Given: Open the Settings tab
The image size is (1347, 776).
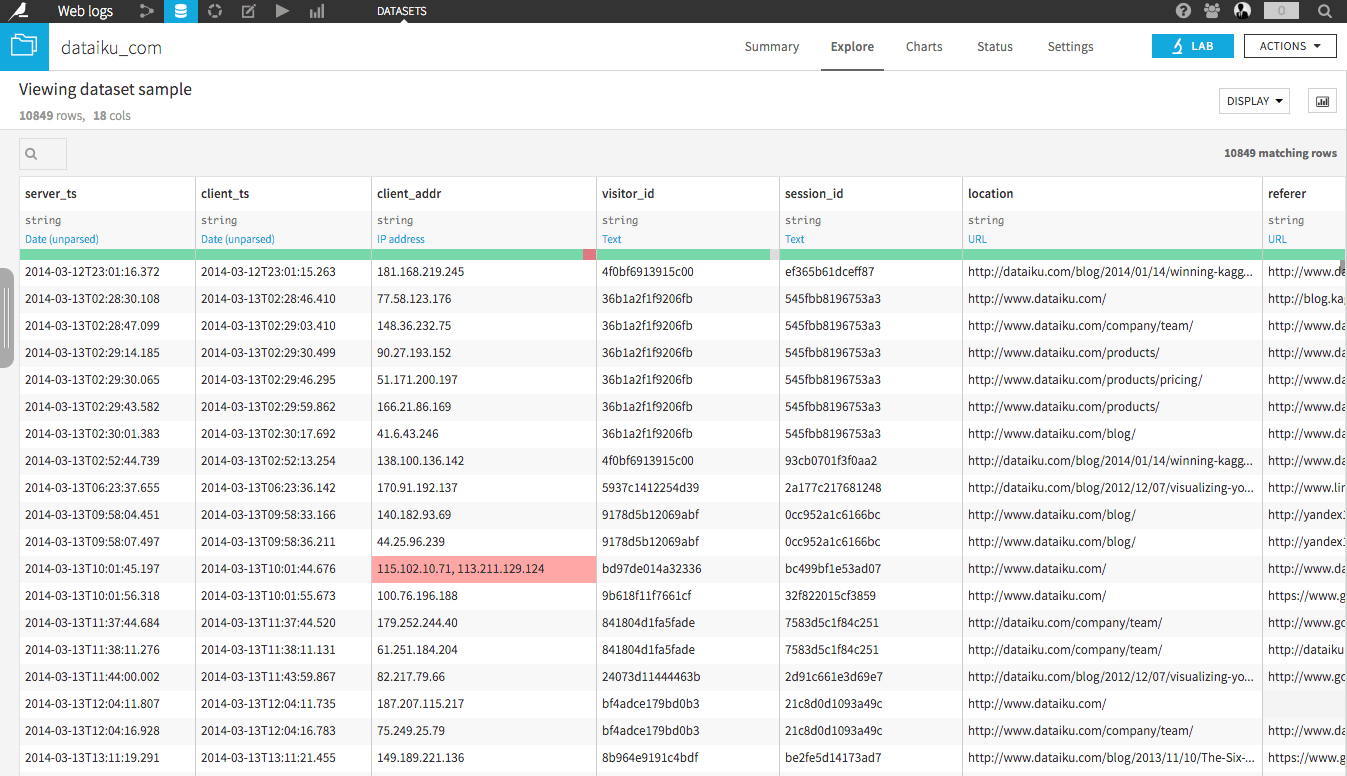Looking at the screenshot, I should pos(1070,47).
